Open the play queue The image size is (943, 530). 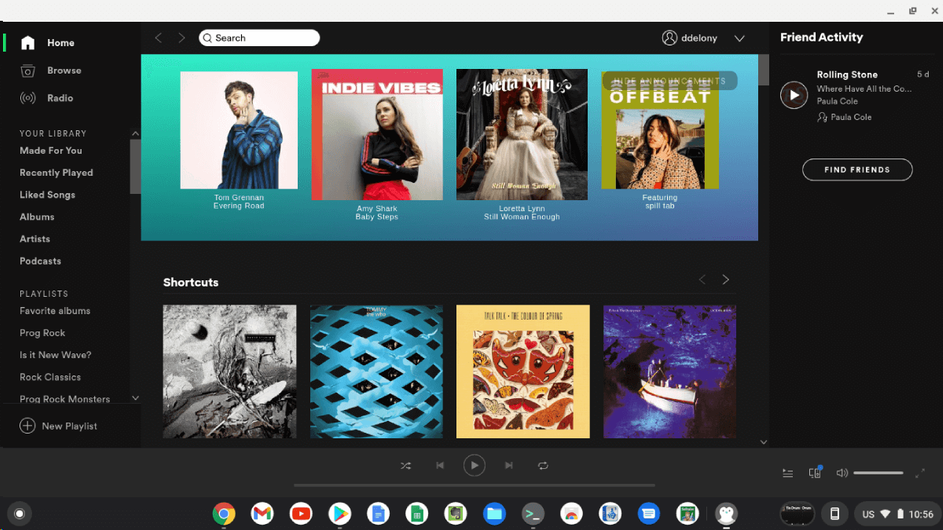tap(788, 473)
